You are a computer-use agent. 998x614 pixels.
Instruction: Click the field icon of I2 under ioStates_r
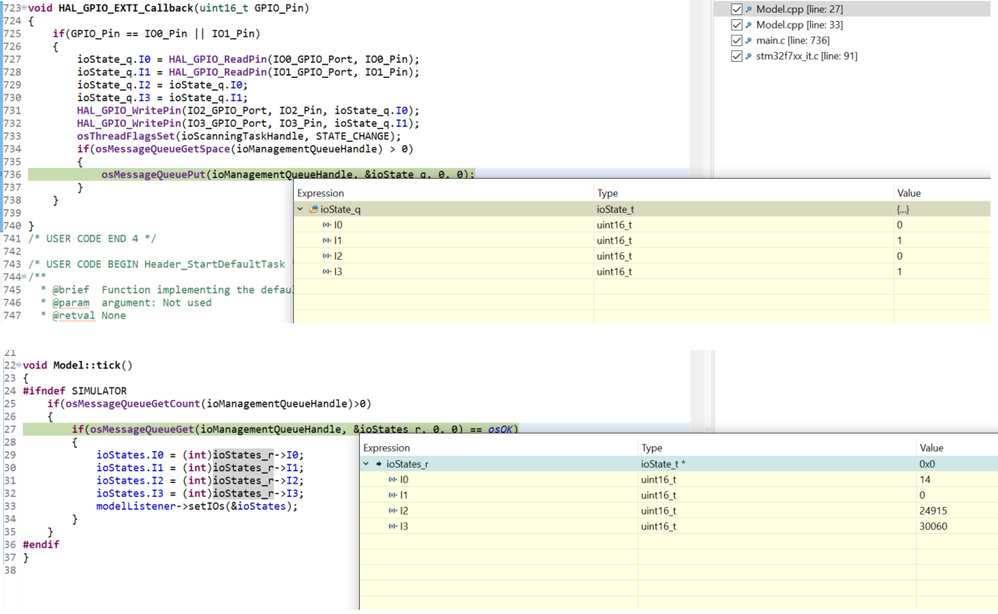(393, 511)
